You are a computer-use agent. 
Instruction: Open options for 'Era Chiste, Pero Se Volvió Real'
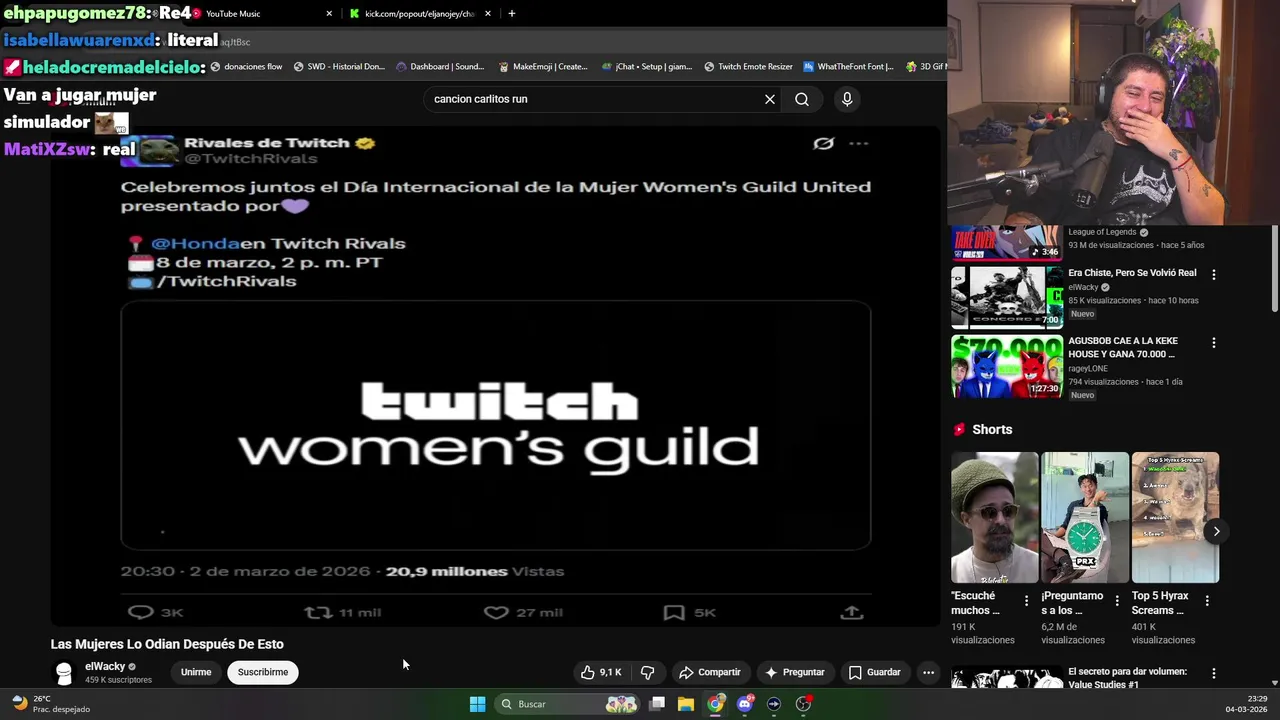[x=1214, y=274]
